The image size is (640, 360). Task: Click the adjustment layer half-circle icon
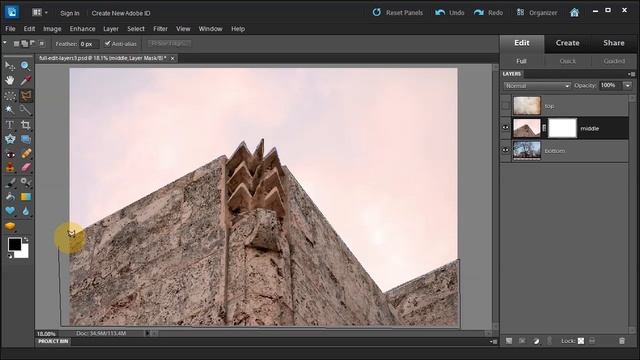536,341
